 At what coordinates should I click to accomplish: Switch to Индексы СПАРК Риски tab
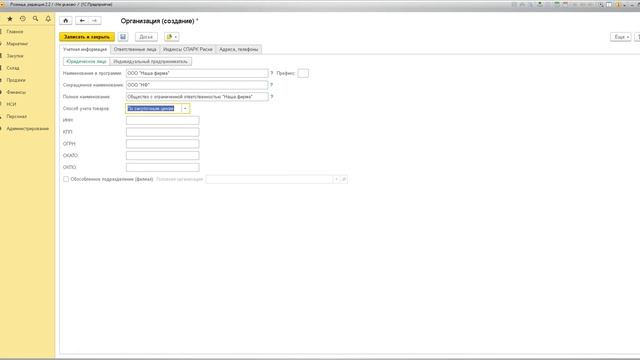pyautogui.click(x=188, y=49)
